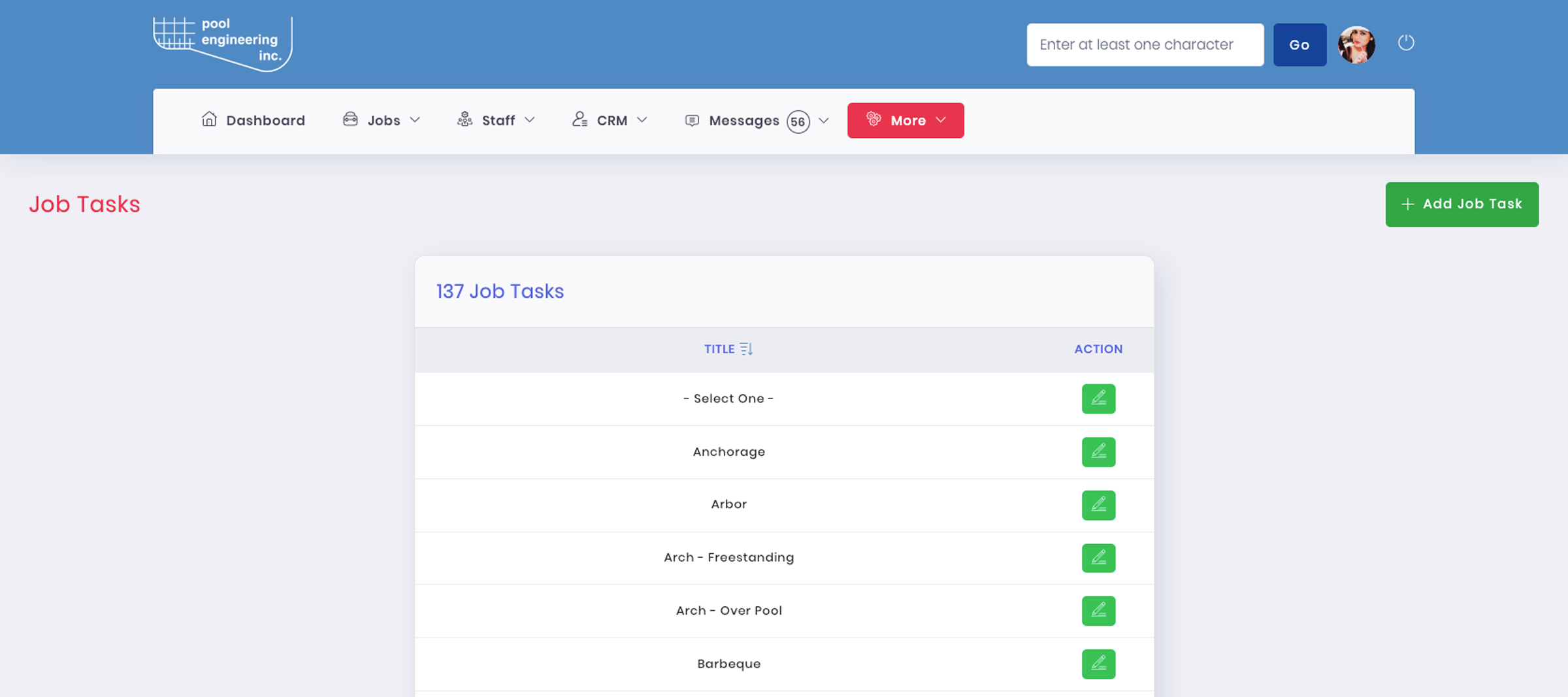Click the Add Job Task button
This screenshot has width=1568, height=697.
click(1462, 204)
